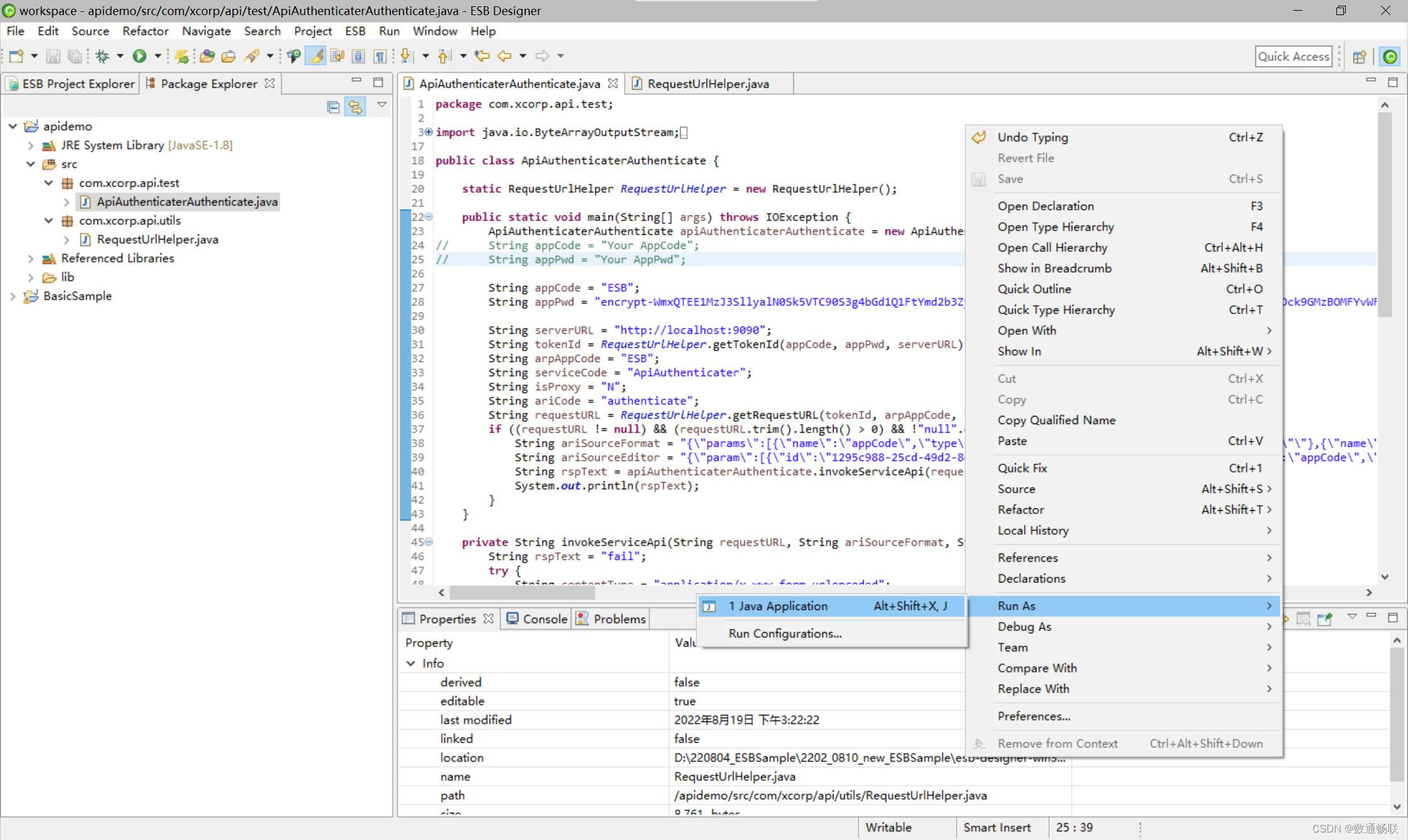Open the Run button dropdown arrow
Viewport: 1408px width, 840px height.
(157, 57)
